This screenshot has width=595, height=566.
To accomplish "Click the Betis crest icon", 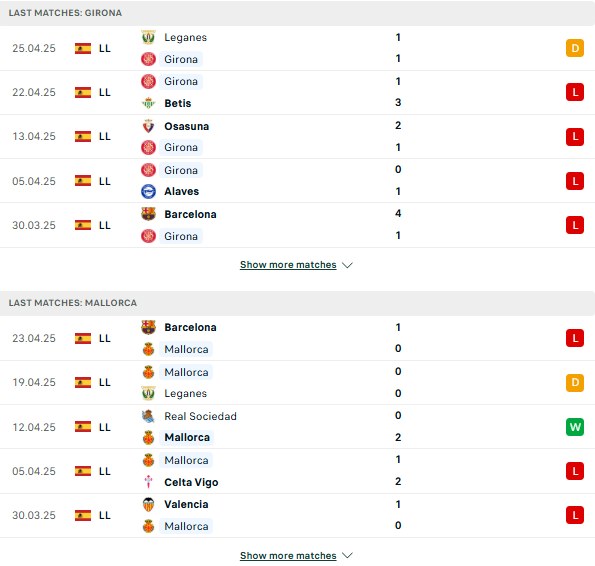I will tap(148, 103).
